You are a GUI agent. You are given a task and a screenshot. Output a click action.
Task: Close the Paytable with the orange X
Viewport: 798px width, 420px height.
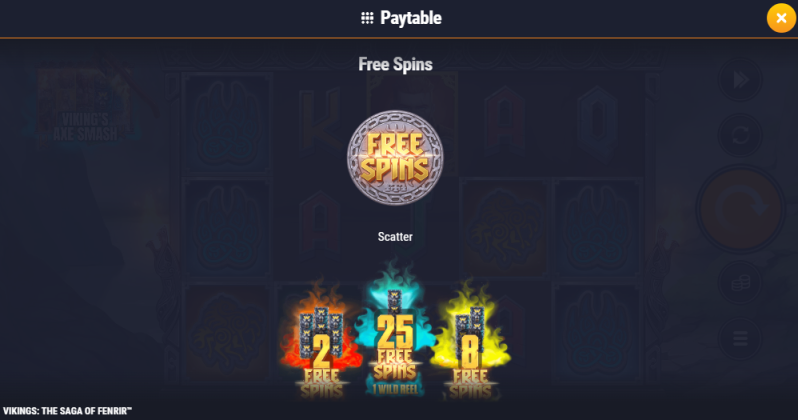(781, 18)
